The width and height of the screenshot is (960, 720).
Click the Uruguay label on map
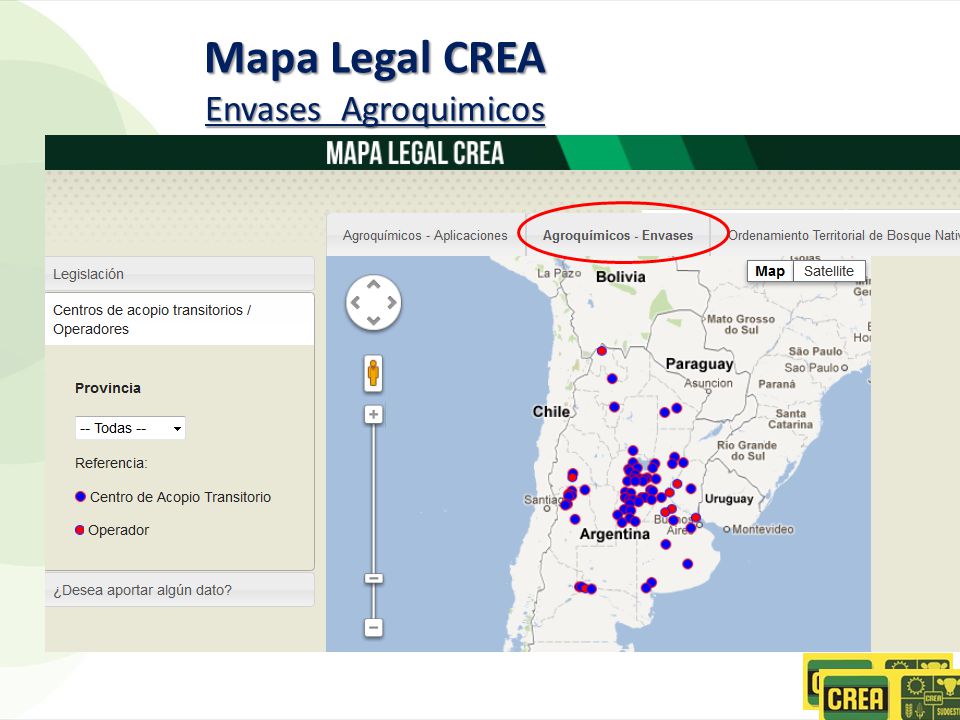pyautogui.click(x=729, y=499)
